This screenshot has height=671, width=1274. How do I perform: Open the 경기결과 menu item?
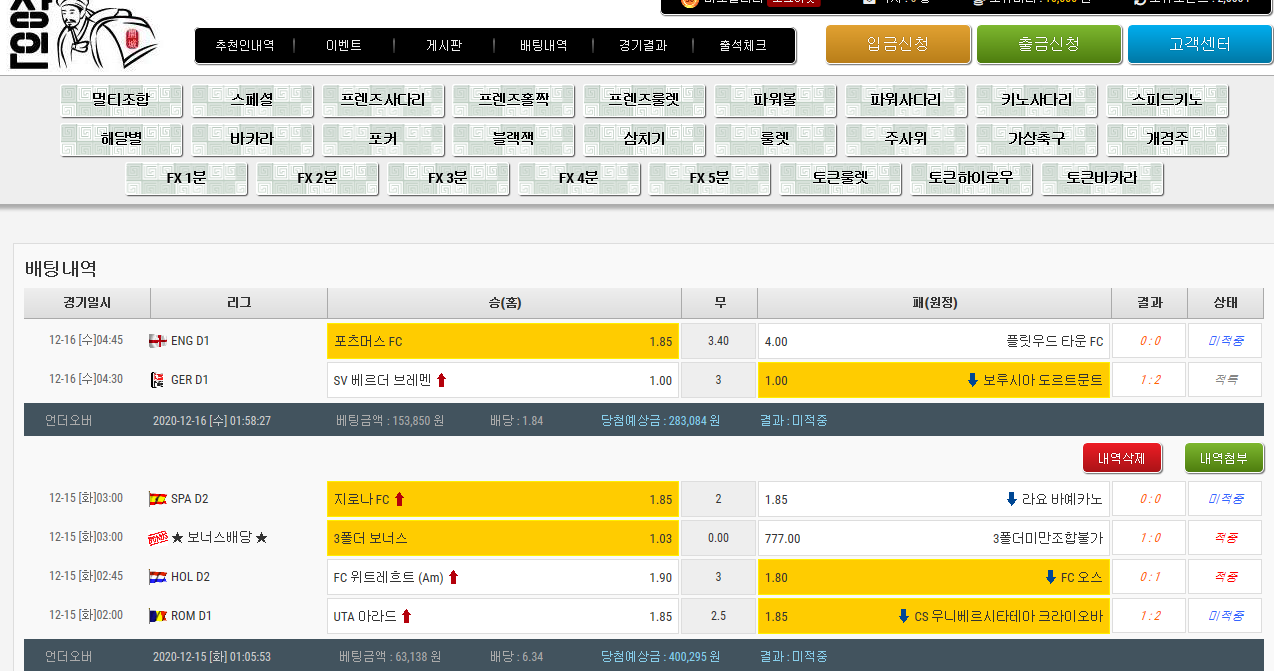pyautogui.click(x=642, y=46)
